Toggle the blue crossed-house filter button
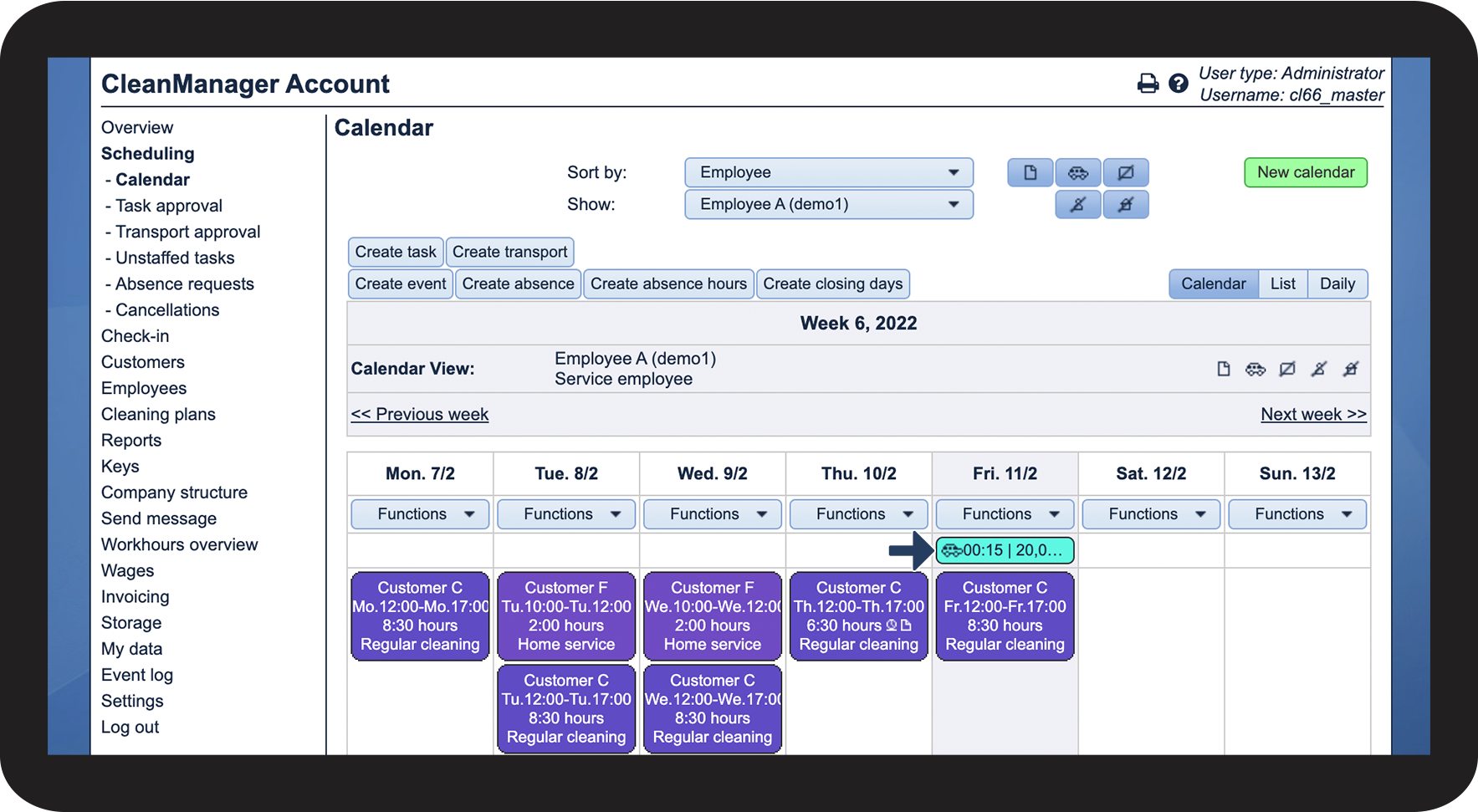Screen dimensions: 1478x812 [x=1125, y=204]
